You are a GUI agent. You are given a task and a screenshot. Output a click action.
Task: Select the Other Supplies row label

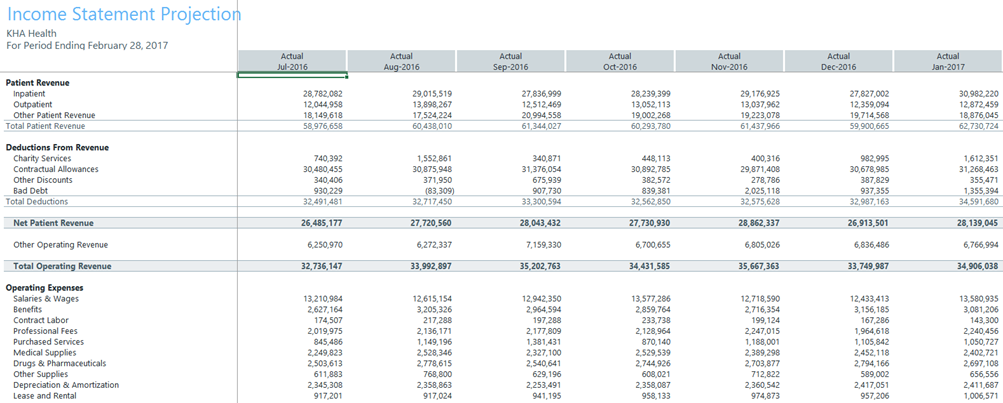tap(41, 374)
